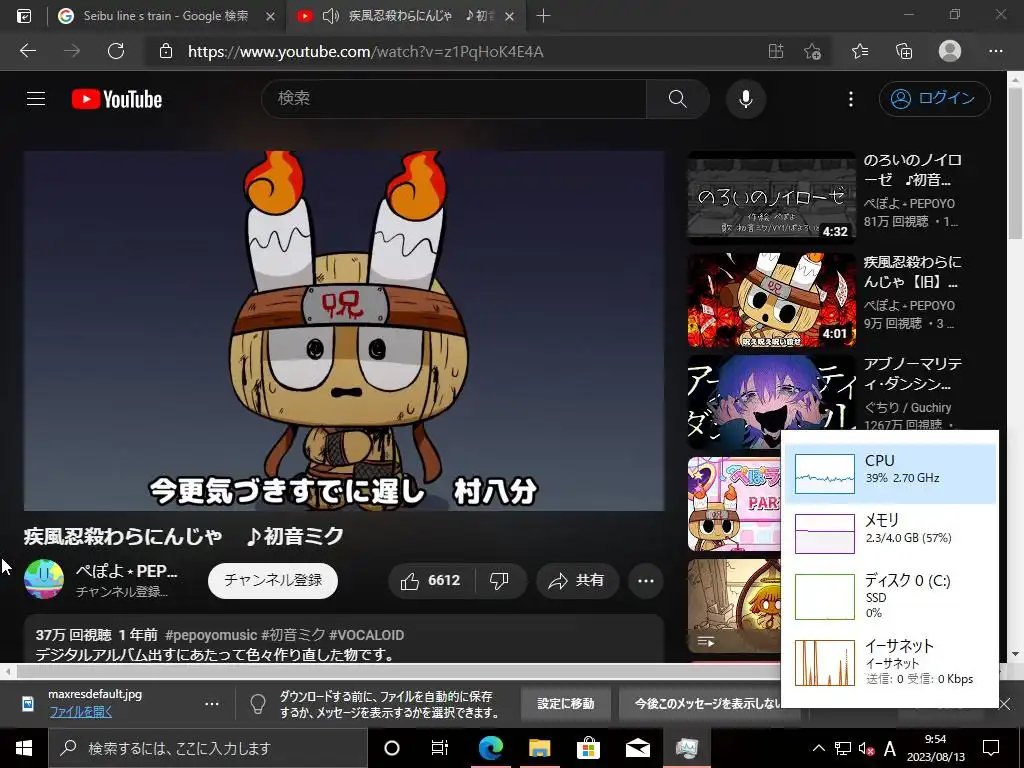Click the muted volume tray icon
1024x768 pixels.
(865, 748)
